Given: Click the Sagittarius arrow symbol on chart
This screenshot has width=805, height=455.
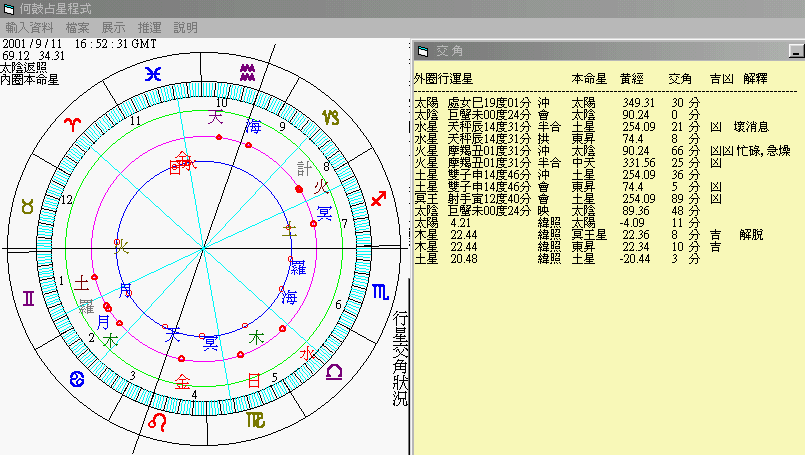Looking at the screenshot, I should (378, 199).
